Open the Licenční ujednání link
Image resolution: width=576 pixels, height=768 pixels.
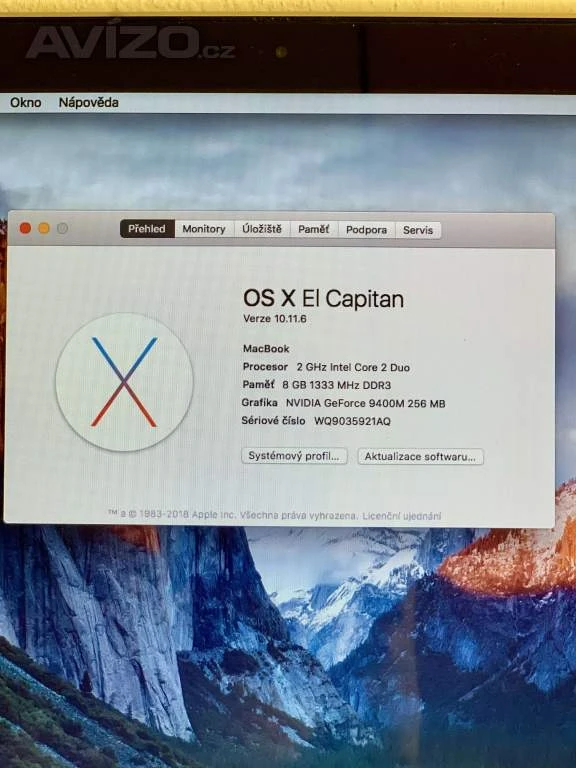(402, 516)
